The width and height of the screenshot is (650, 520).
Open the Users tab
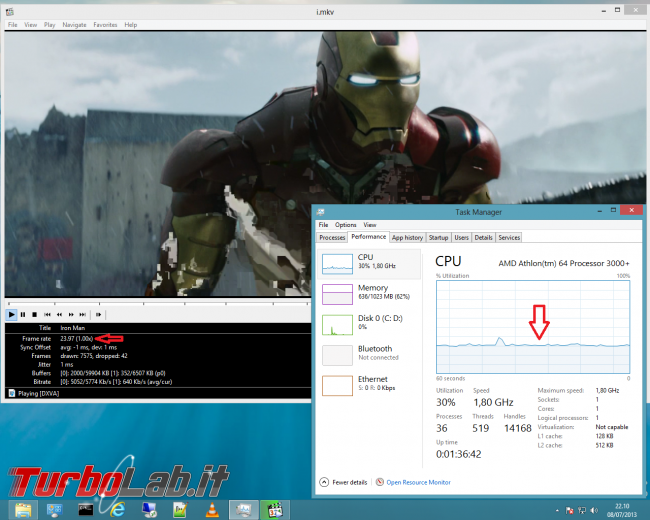[461, 238]
